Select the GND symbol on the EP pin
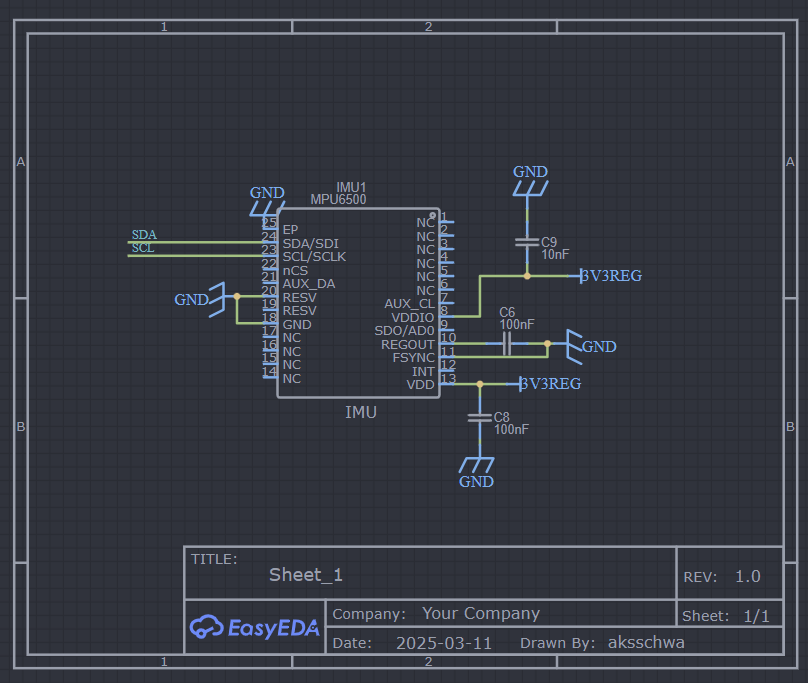This screenshot has height=683, width=808. pos(267,201)
